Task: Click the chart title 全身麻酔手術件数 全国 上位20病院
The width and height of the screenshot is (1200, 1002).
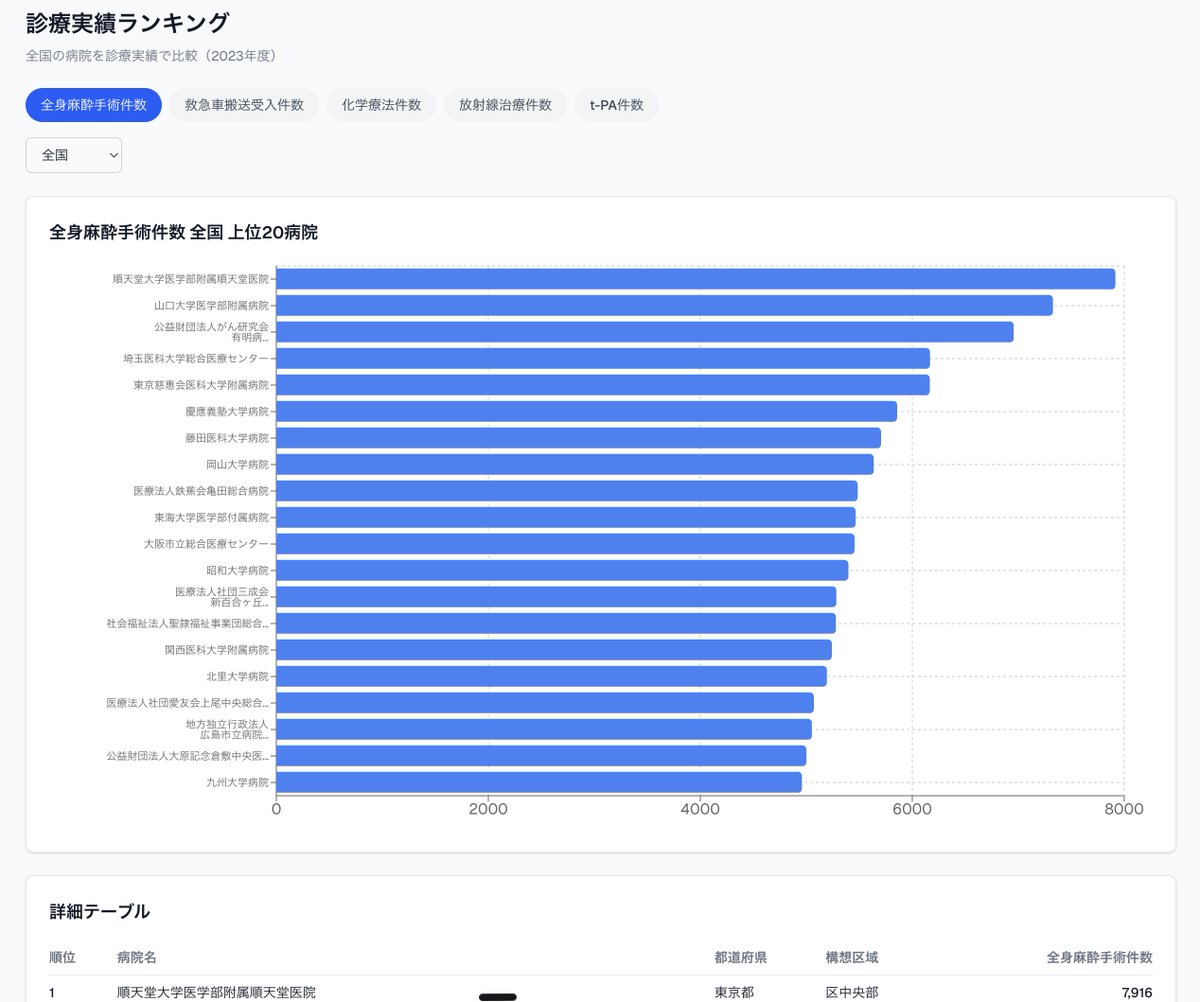Action: click(x=184, y=233)
